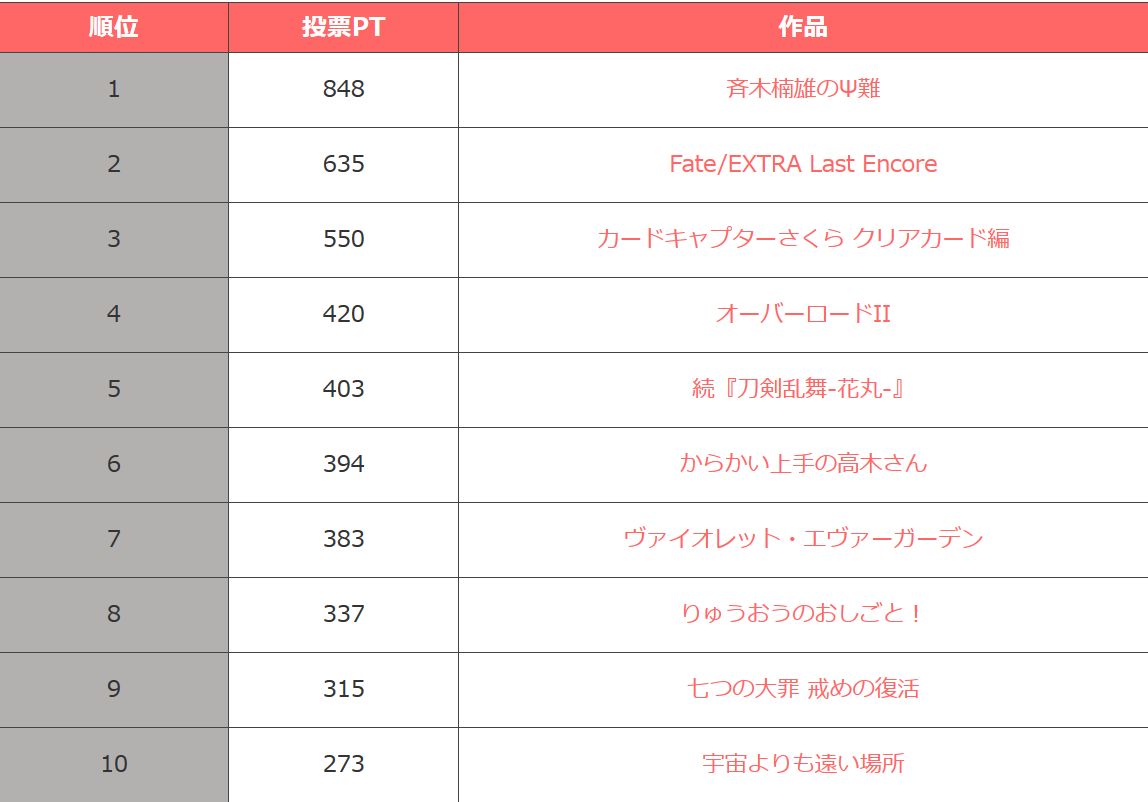Select the 420 vote points cell

[343, 314]
